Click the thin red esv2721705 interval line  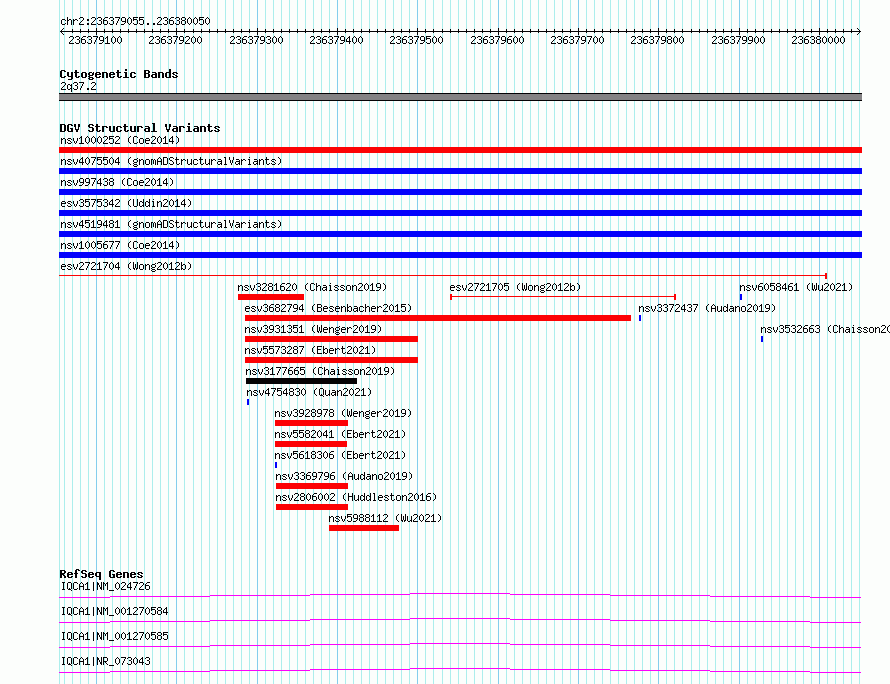pos(562,296)
